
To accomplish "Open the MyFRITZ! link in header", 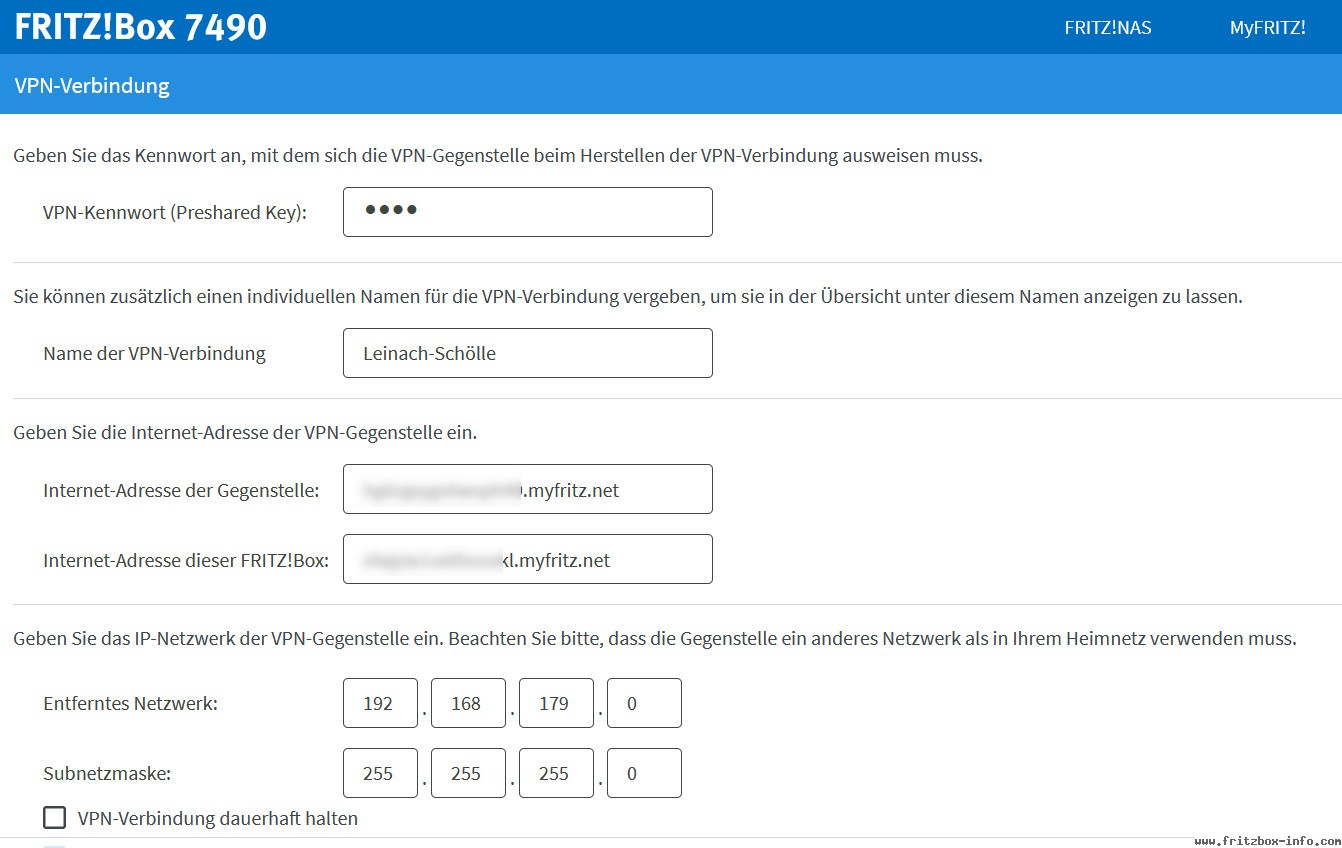I will [1267, 28].
